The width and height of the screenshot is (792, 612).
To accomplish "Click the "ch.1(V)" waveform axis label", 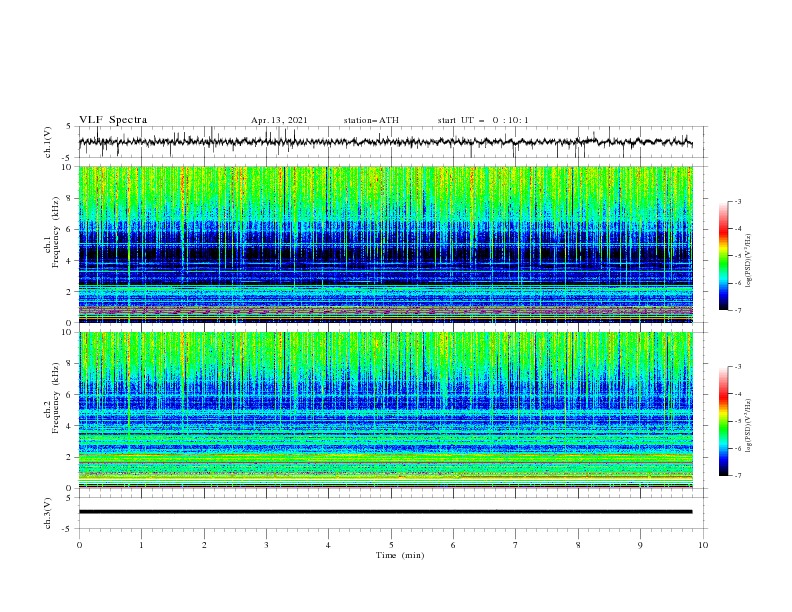I will [48, 142].
